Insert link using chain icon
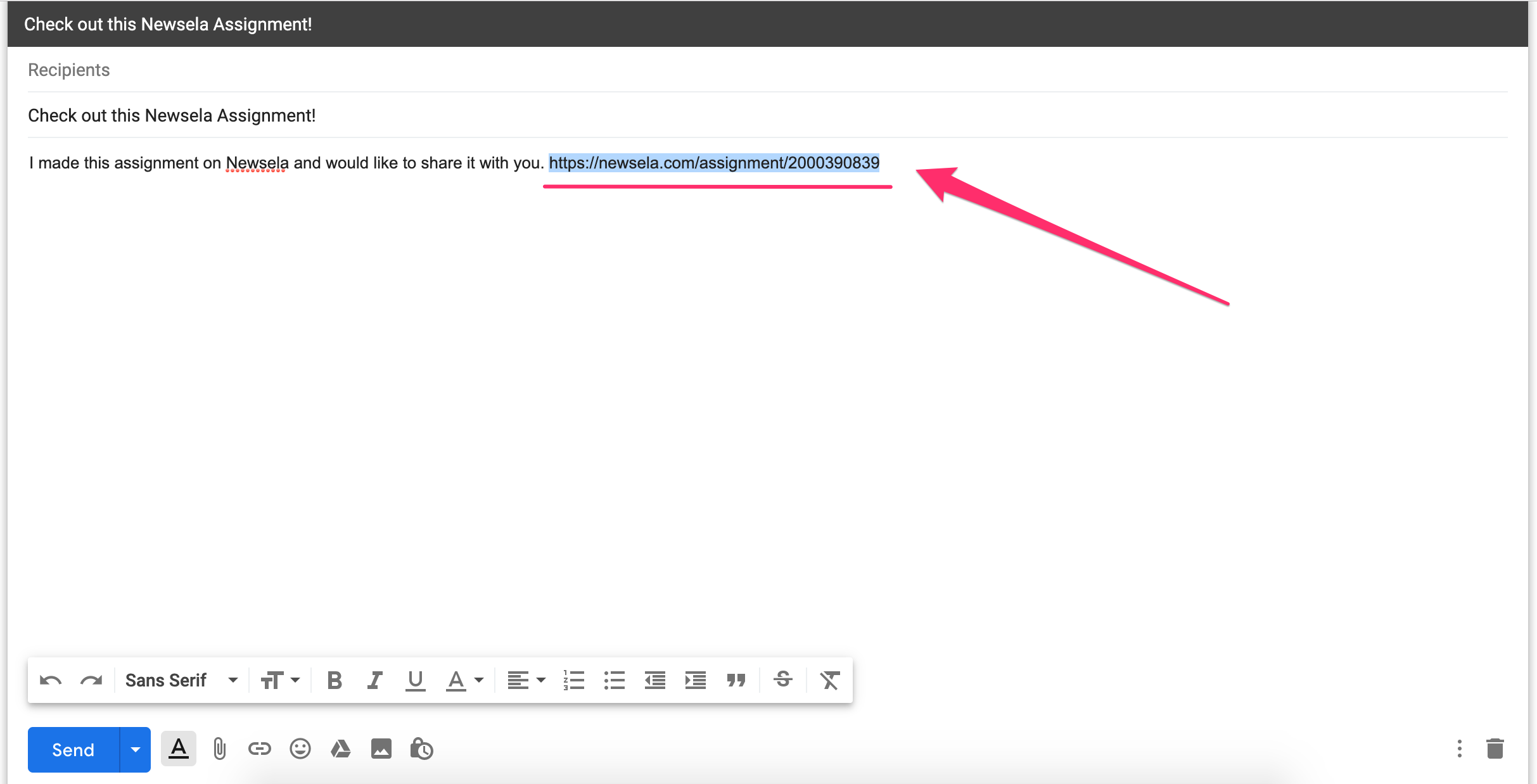 [x=260, y=749]
